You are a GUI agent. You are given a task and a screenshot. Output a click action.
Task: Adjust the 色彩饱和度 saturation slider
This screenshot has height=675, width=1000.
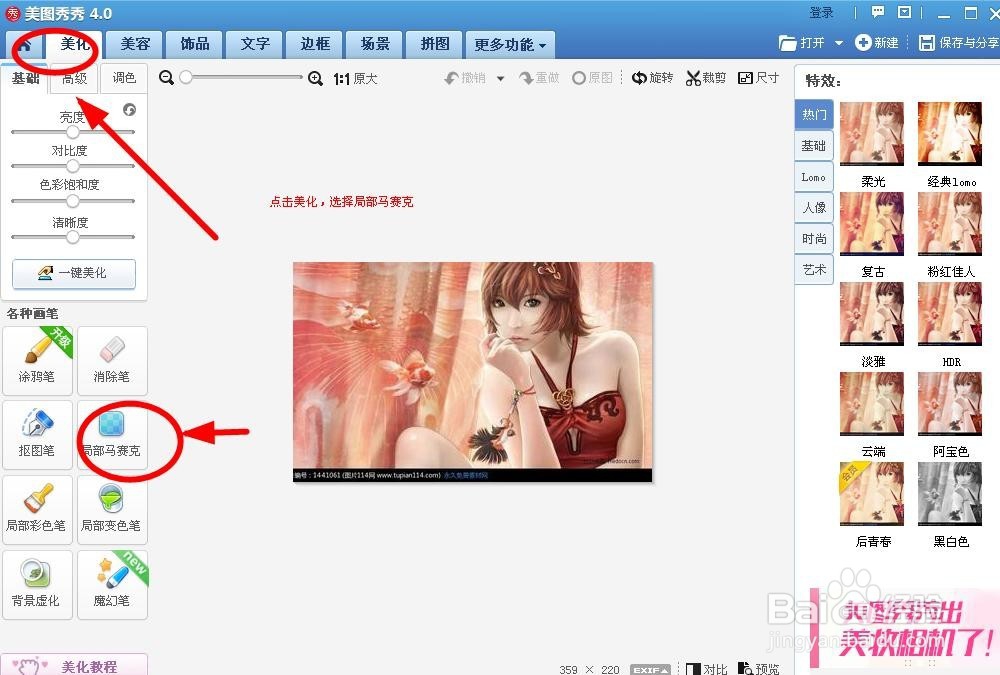73,201
